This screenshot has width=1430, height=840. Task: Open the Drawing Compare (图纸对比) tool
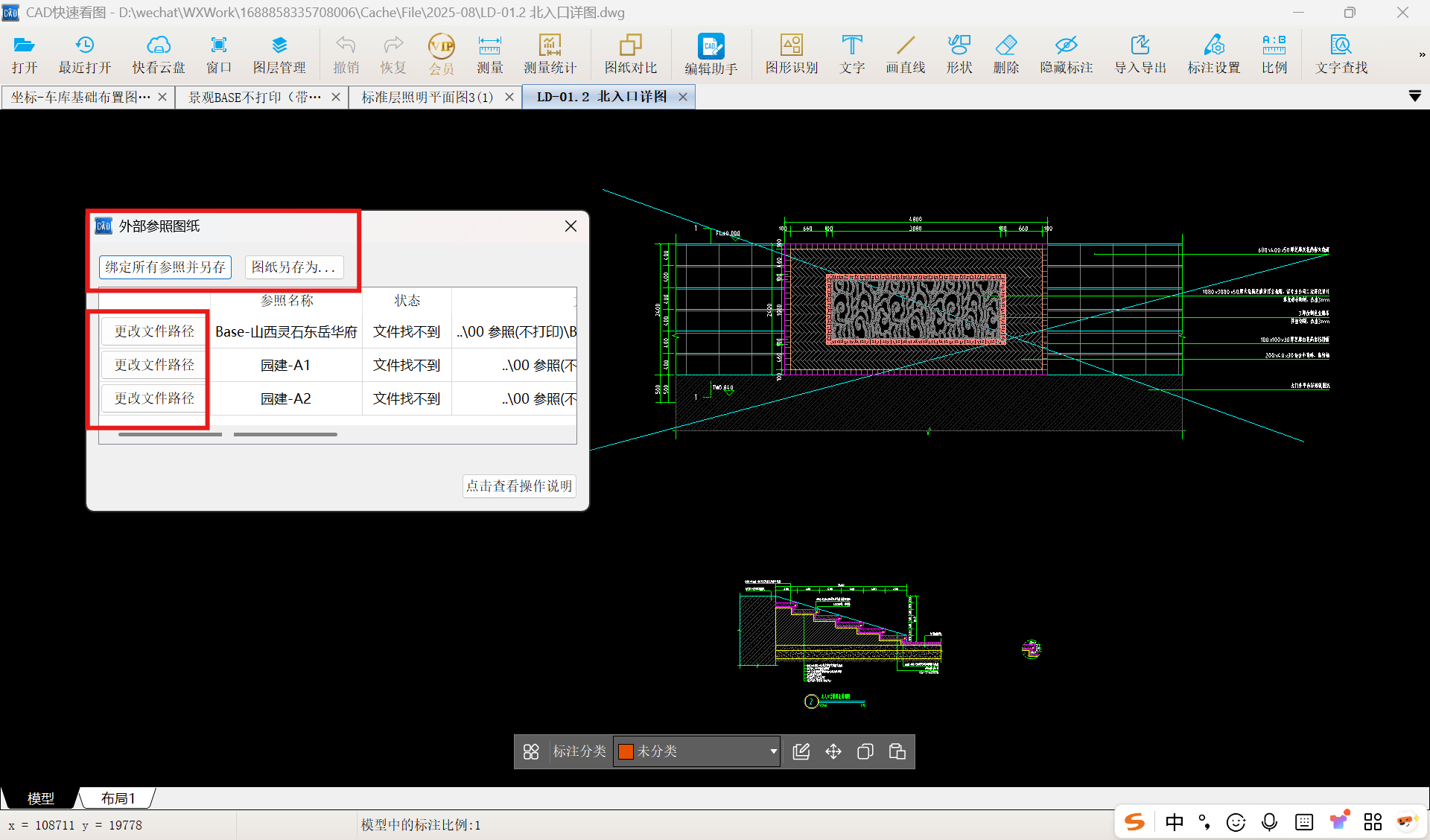(x=630, y=54)
